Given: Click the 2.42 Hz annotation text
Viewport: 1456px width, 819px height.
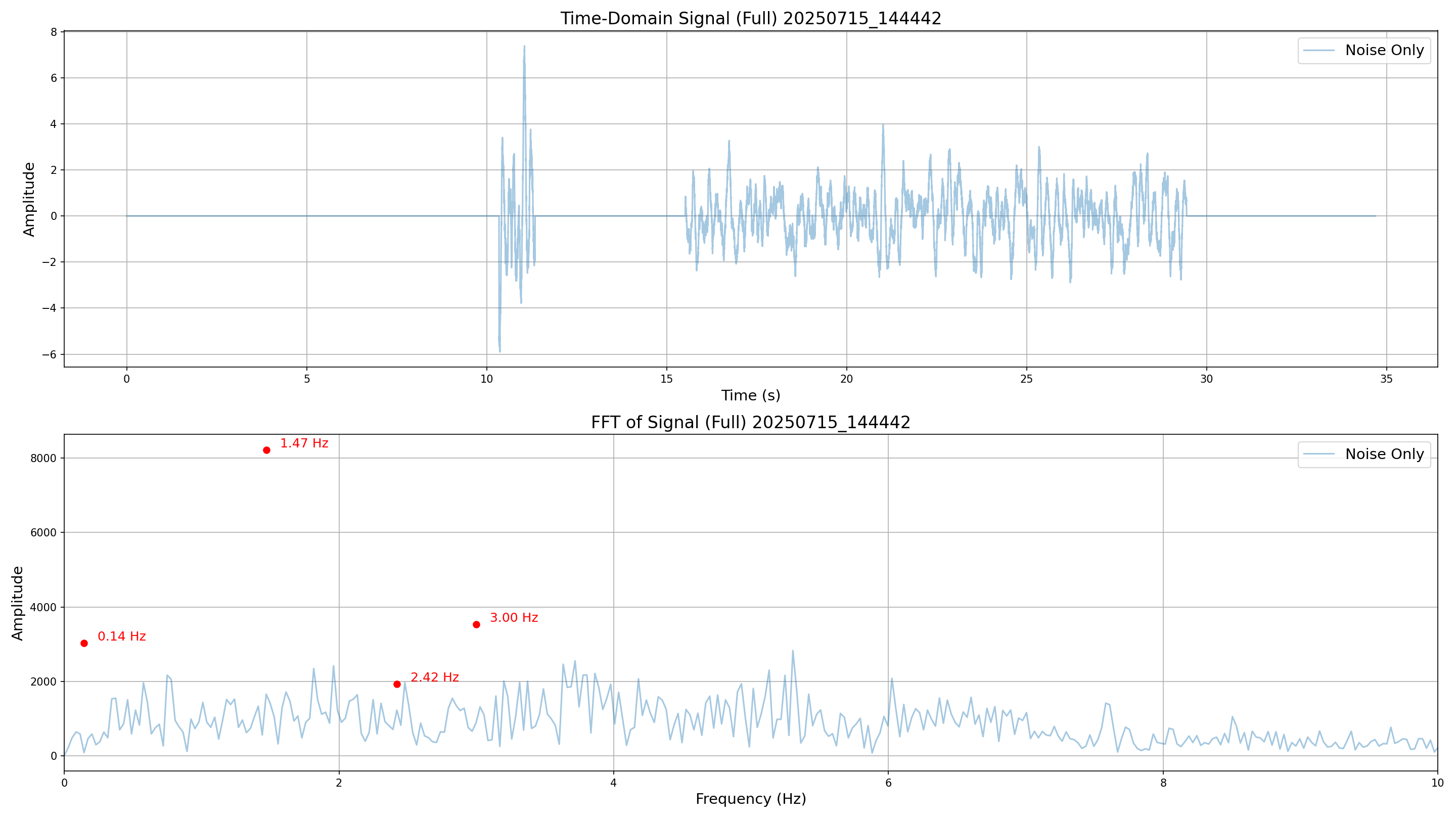Looking at the screenshot, I should point(434,677).
